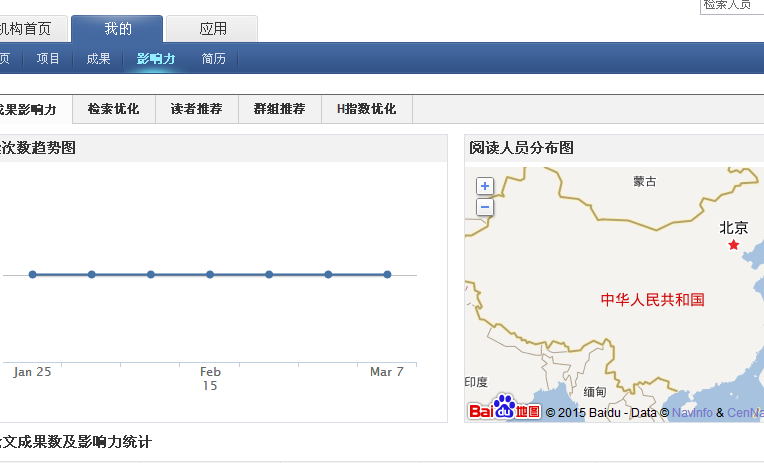
Task: Switch to the 检索优化 sub-tab
Action: [114, 109]
